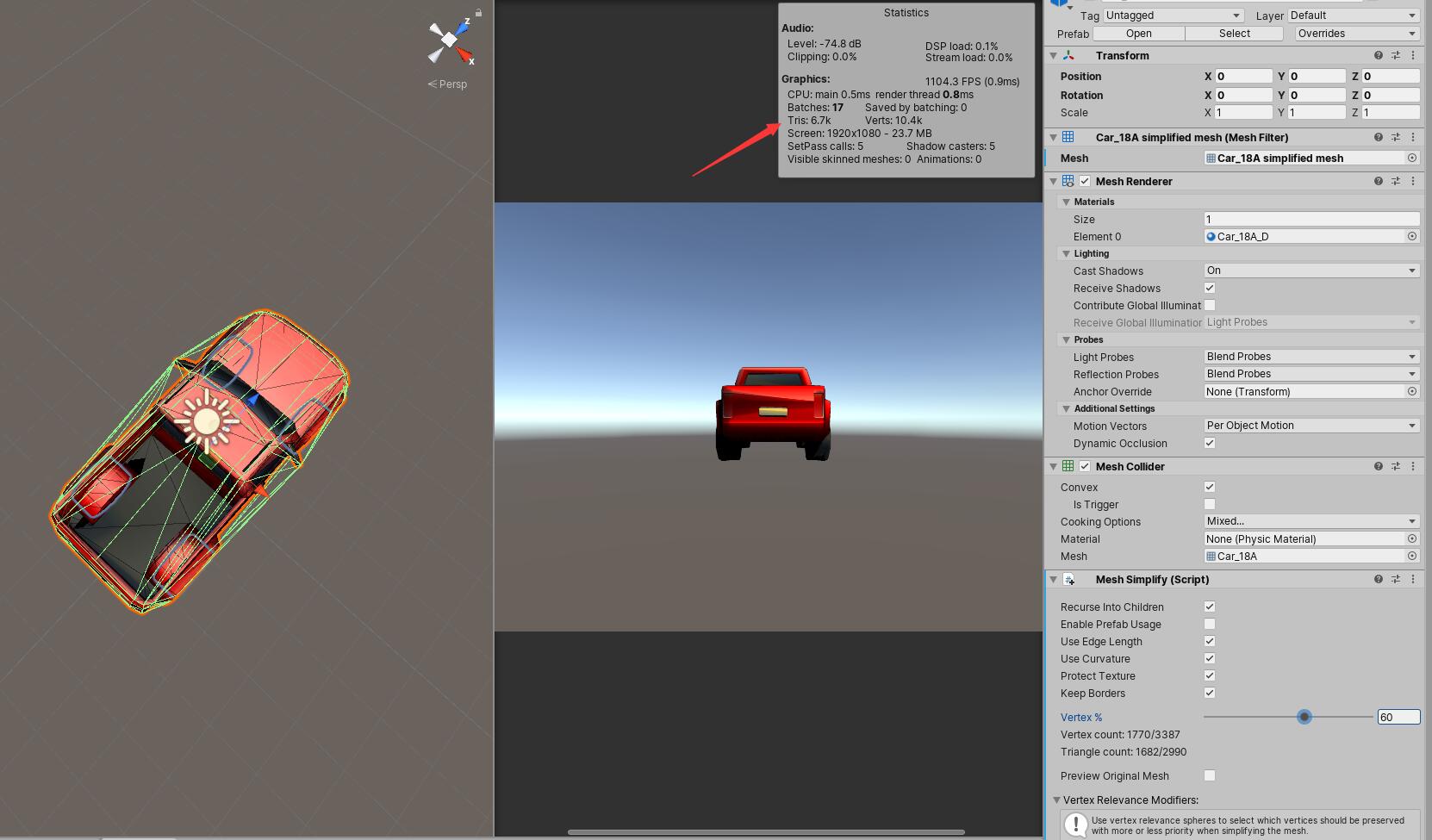Uncheck the Use Curvature option

pyautogui.click(x=1210, y=658)
